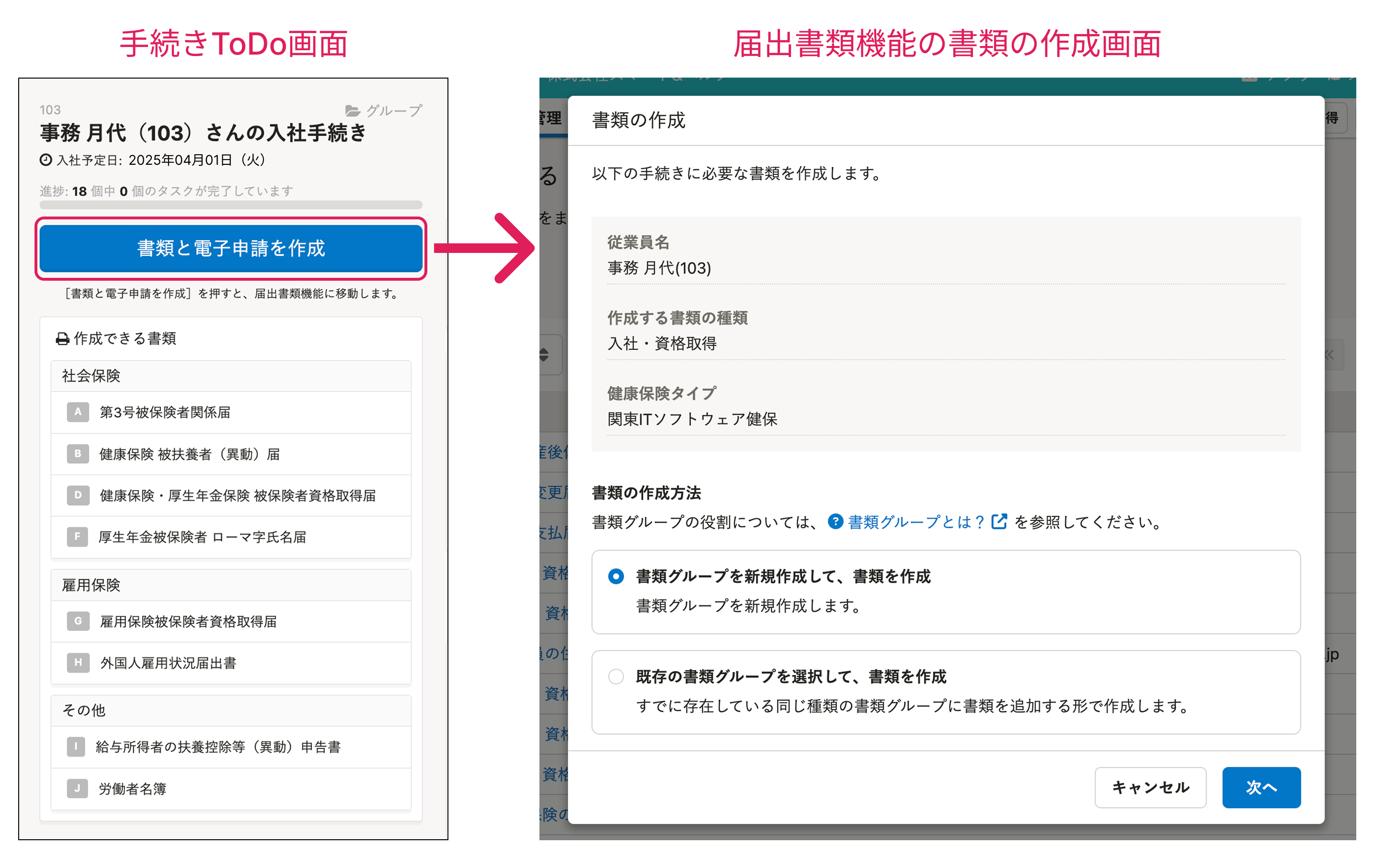Select 健康保険 被扶養者（異動）届 row text

click(189, 454)
